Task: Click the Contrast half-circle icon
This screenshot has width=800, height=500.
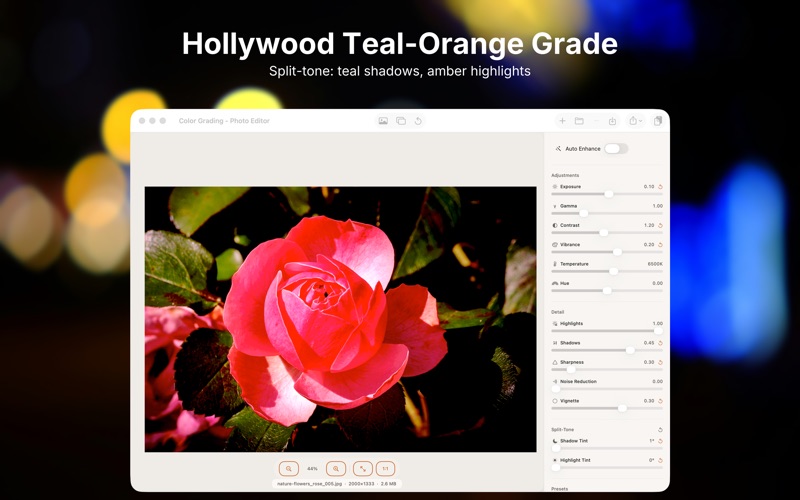Action: point(555,225)
